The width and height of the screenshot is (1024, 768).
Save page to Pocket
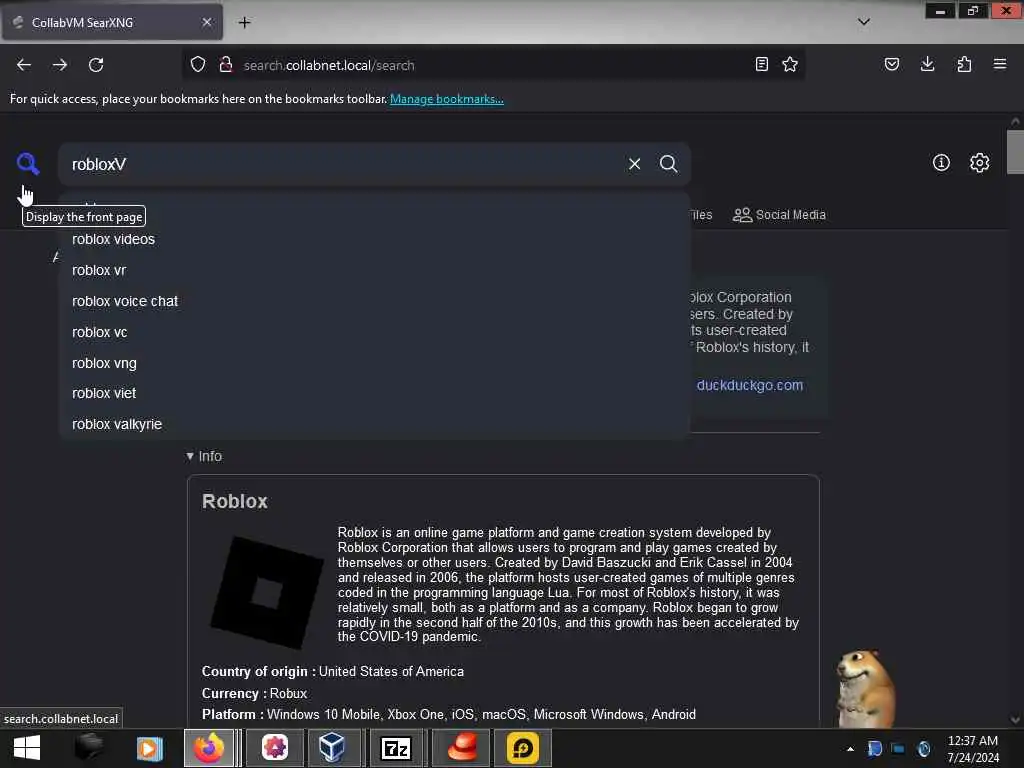pyautogui.click(x=892, y=64)
